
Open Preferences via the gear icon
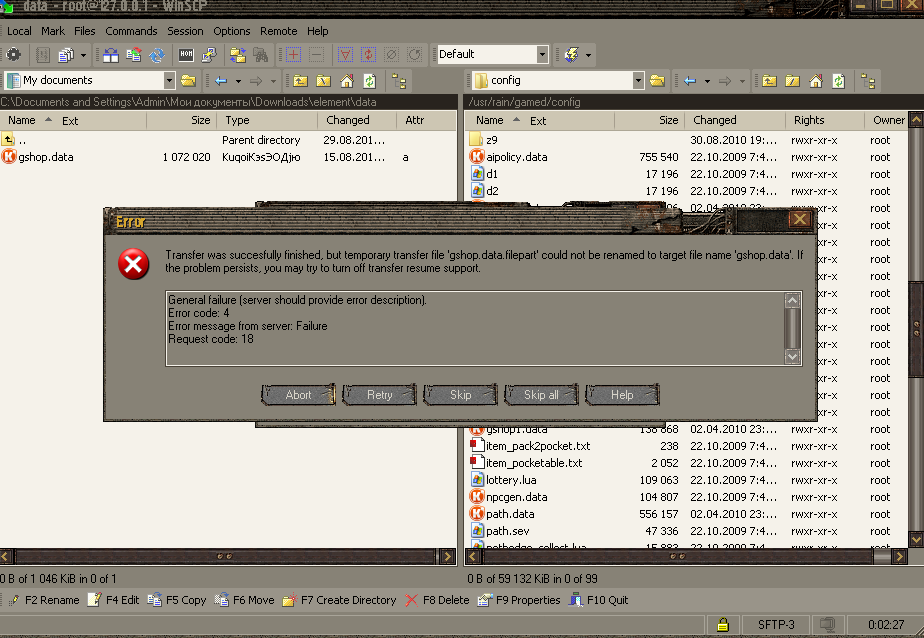pyautogui.click(x=14, y=55)
